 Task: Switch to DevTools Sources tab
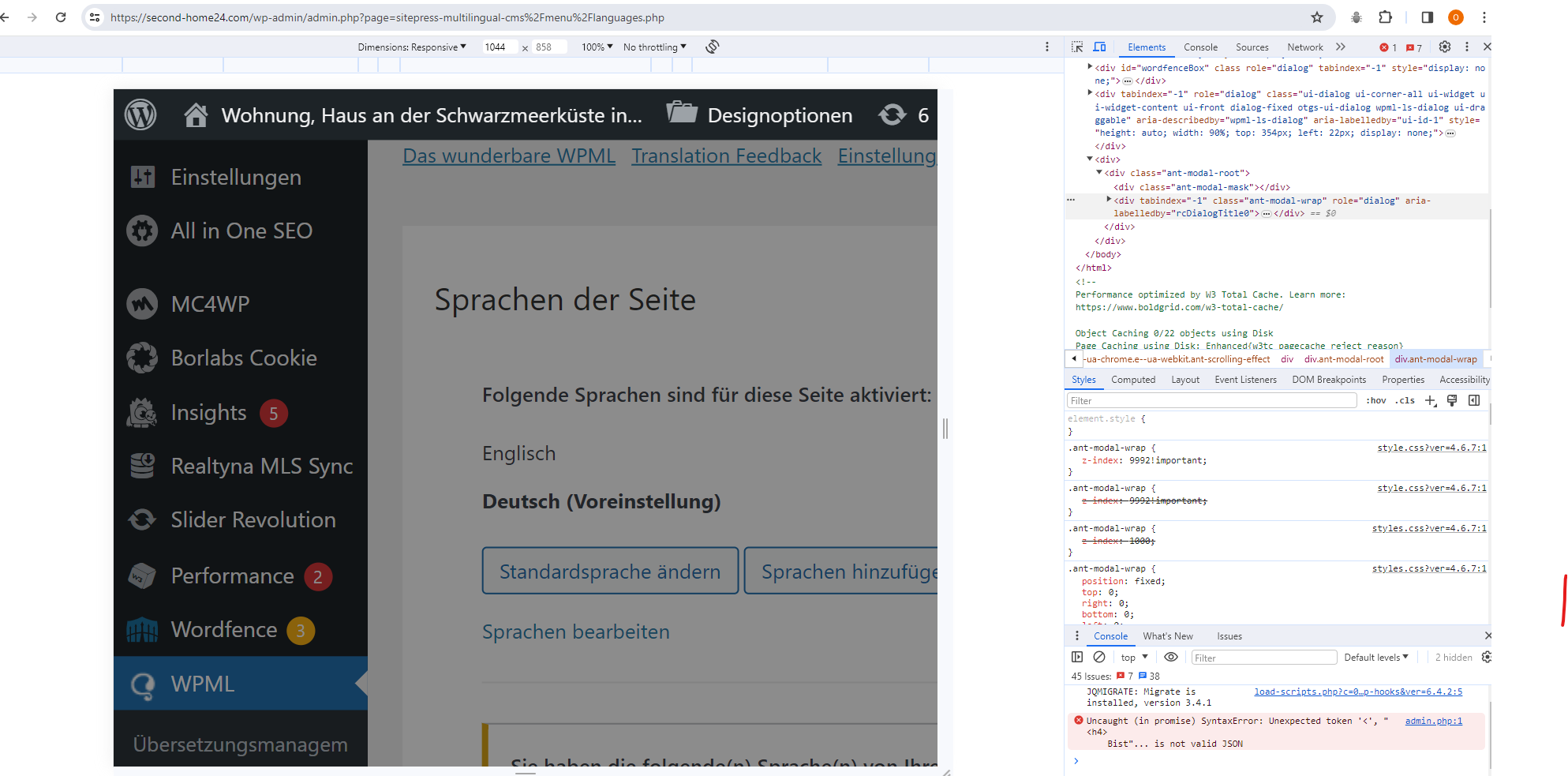(1252, 47)
